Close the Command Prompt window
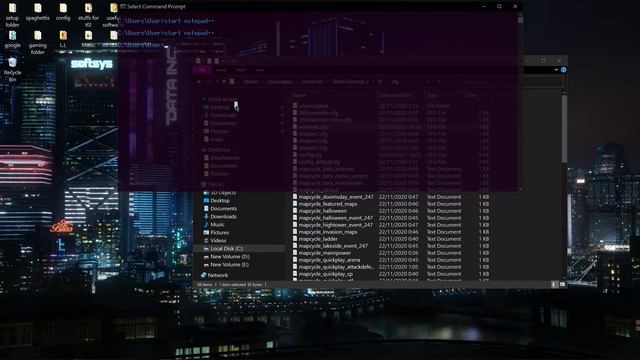640x360 pixels. point(515,7)
